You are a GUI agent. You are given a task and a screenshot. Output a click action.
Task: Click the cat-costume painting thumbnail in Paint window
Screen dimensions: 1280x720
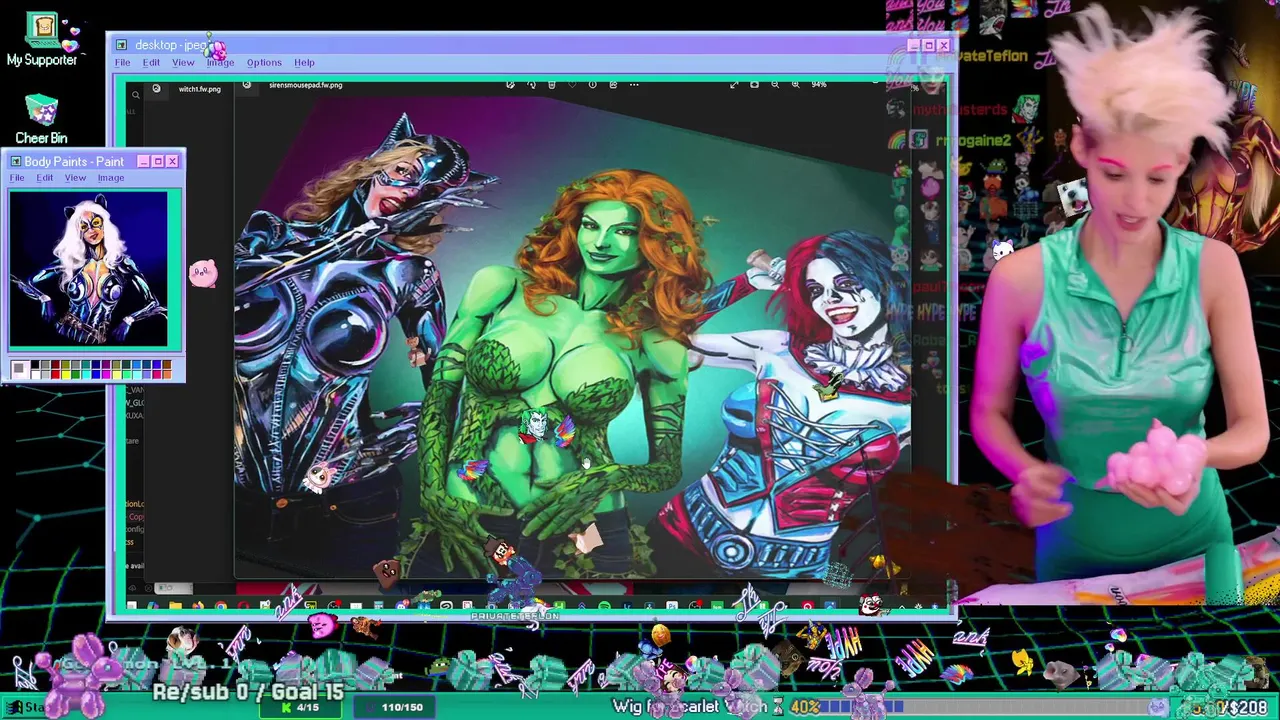tap(89, 269)
